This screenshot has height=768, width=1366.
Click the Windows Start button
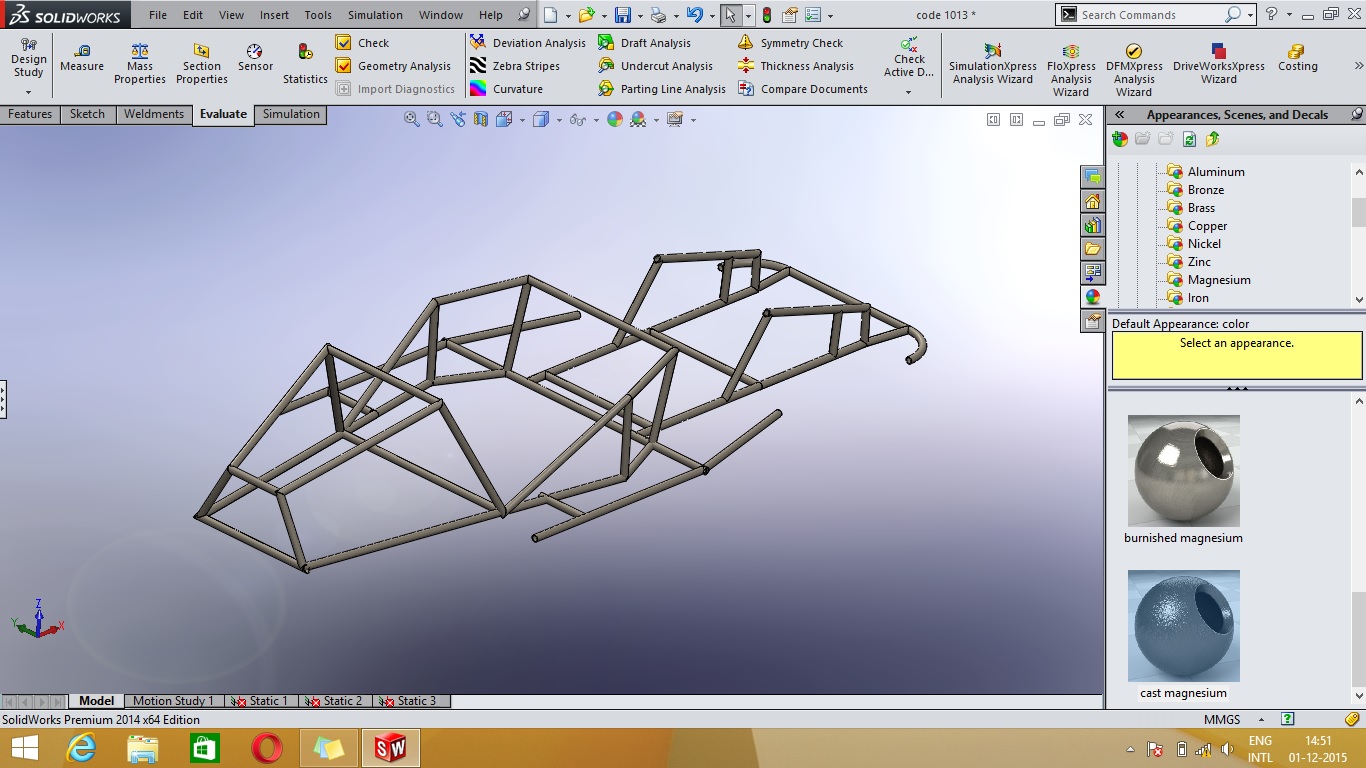24,748
